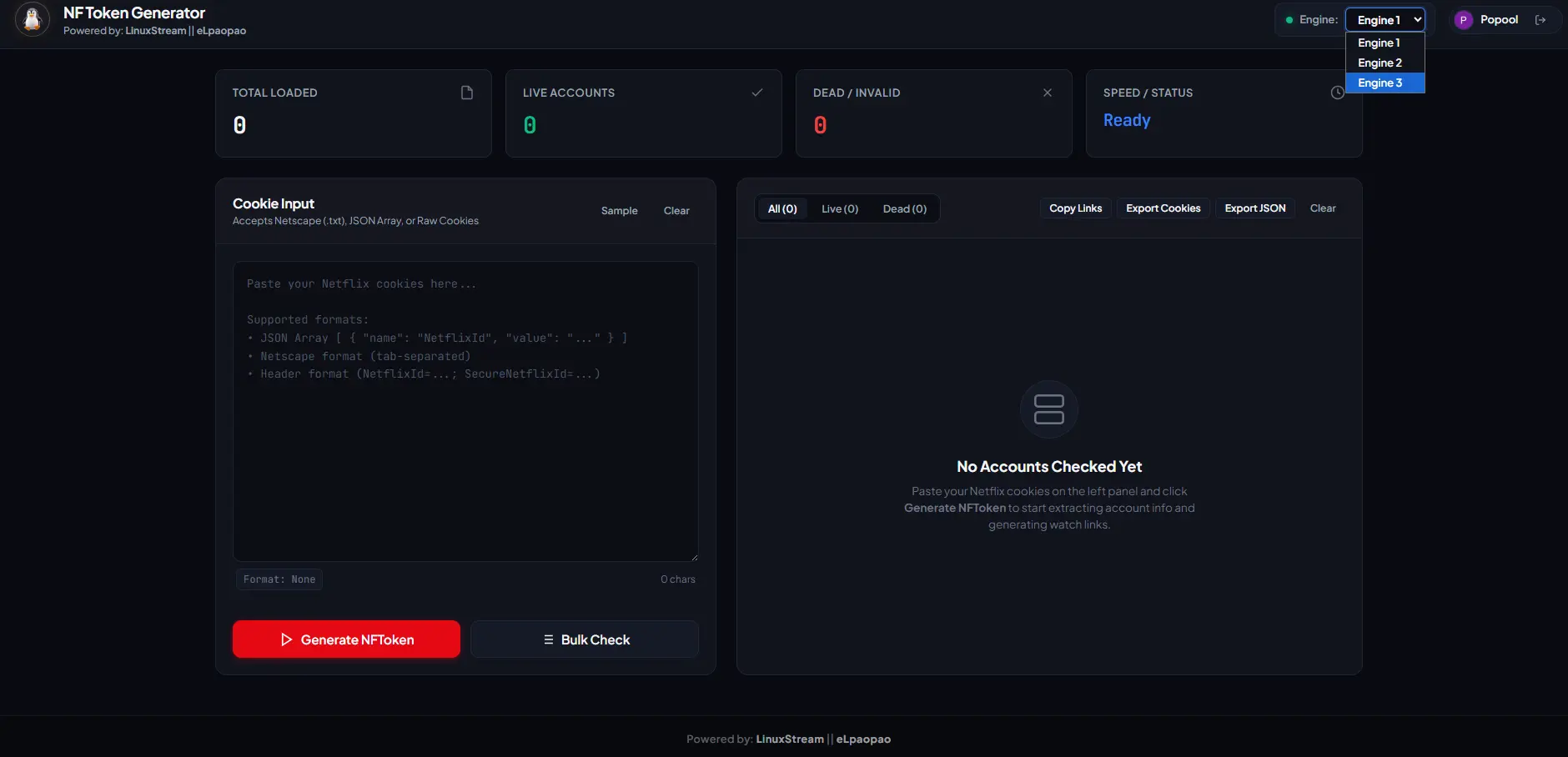The width and height of the screenshot is (1568, 757).
Task: Click Export Cookies
Action: click(1163, 208)
